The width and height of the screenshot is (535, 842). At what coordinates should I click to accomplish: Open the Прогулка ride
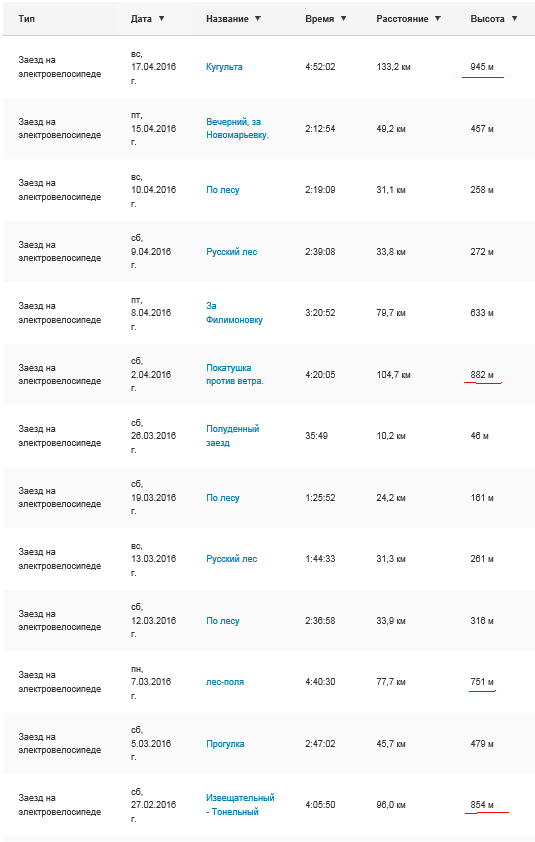[x=225, y=744]
